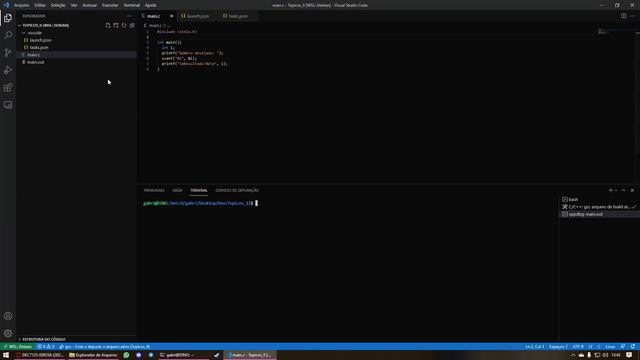Open editor more actions ellipsis
Image resolution: width=640 pixels, height=360 pixels.
click(632, 16)
